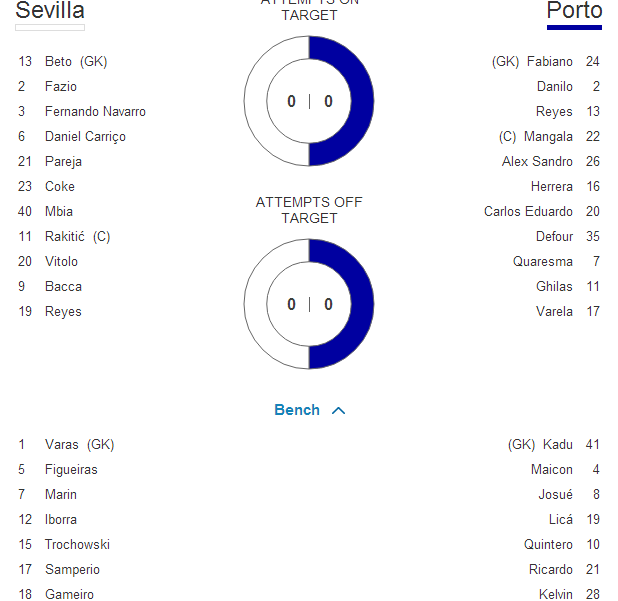This screenshot has width=618, height=601.
Task: Open bench player Gameiro's entry
Action: [69, 594]
